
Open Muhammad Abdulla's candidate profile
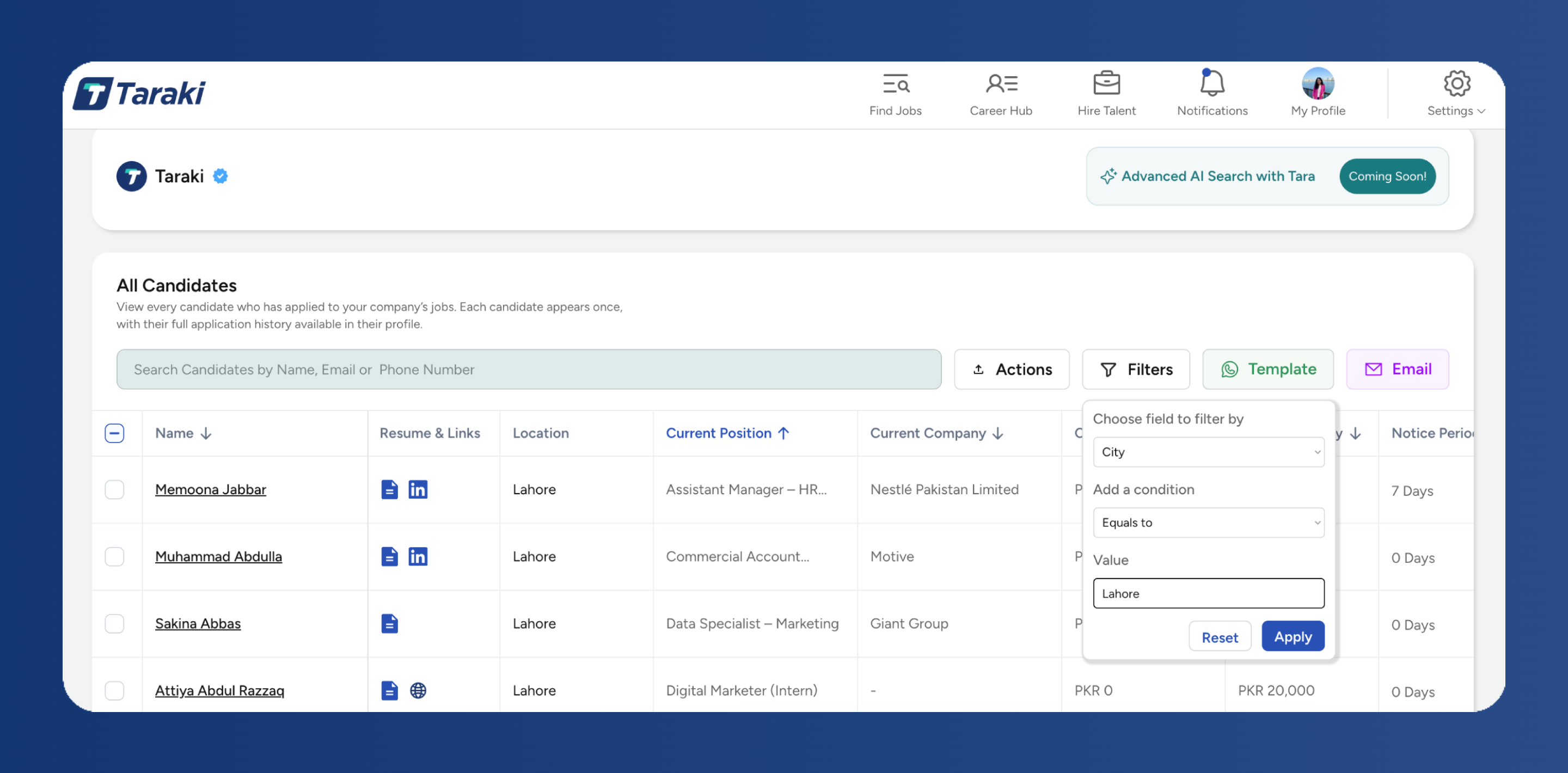click(x=218, y=556)
